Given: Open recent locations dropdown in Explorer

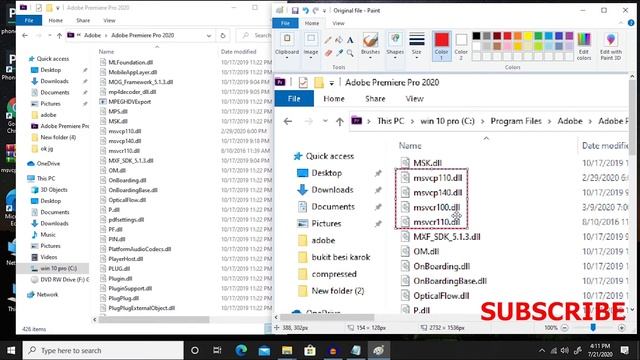Looking at the screenshot, I should coord(49,36).
